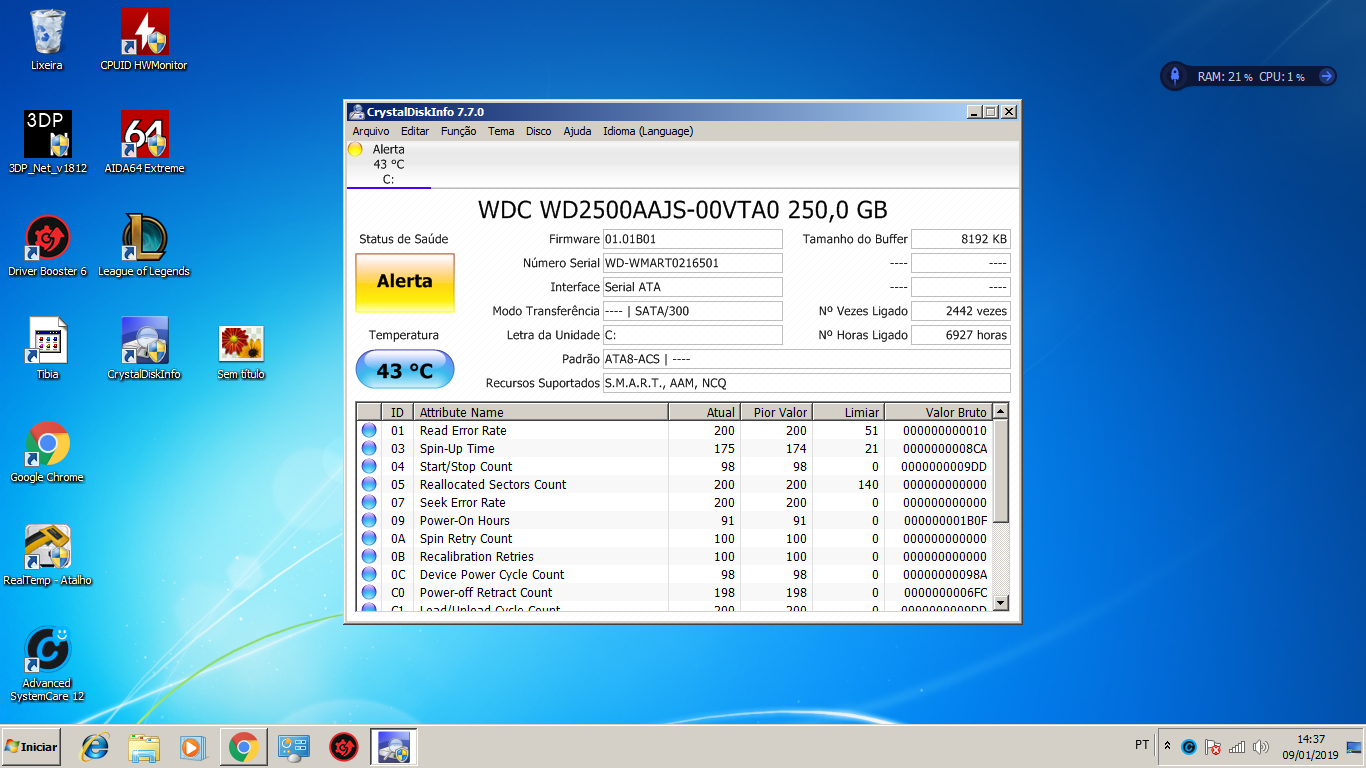This screenshot has height=768, width=1366.
Task: Click the Driver Booster taskbar icon
Action: point(344,746)
